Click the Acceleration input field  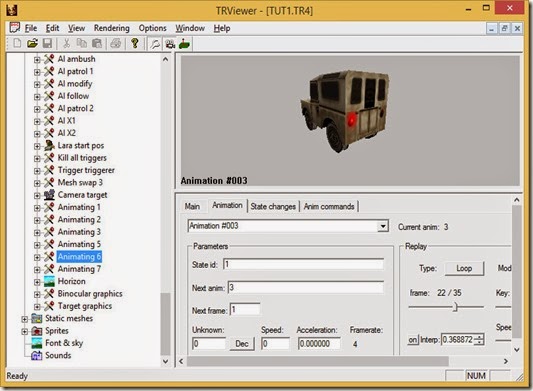pyautogui.click(x=319, y=344)
